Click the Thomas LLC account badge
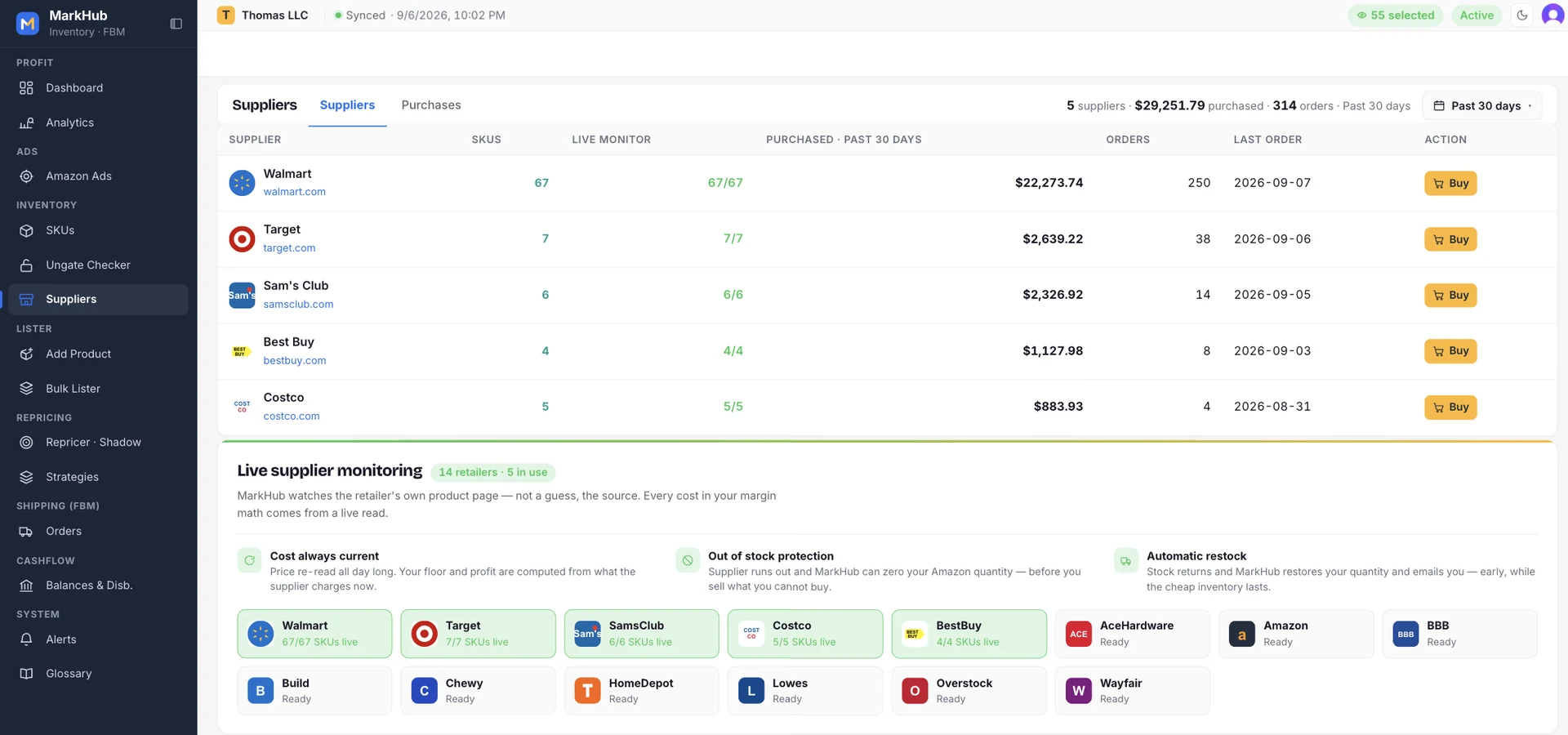This screenshot has height=735, width=1568. point(262,15)
